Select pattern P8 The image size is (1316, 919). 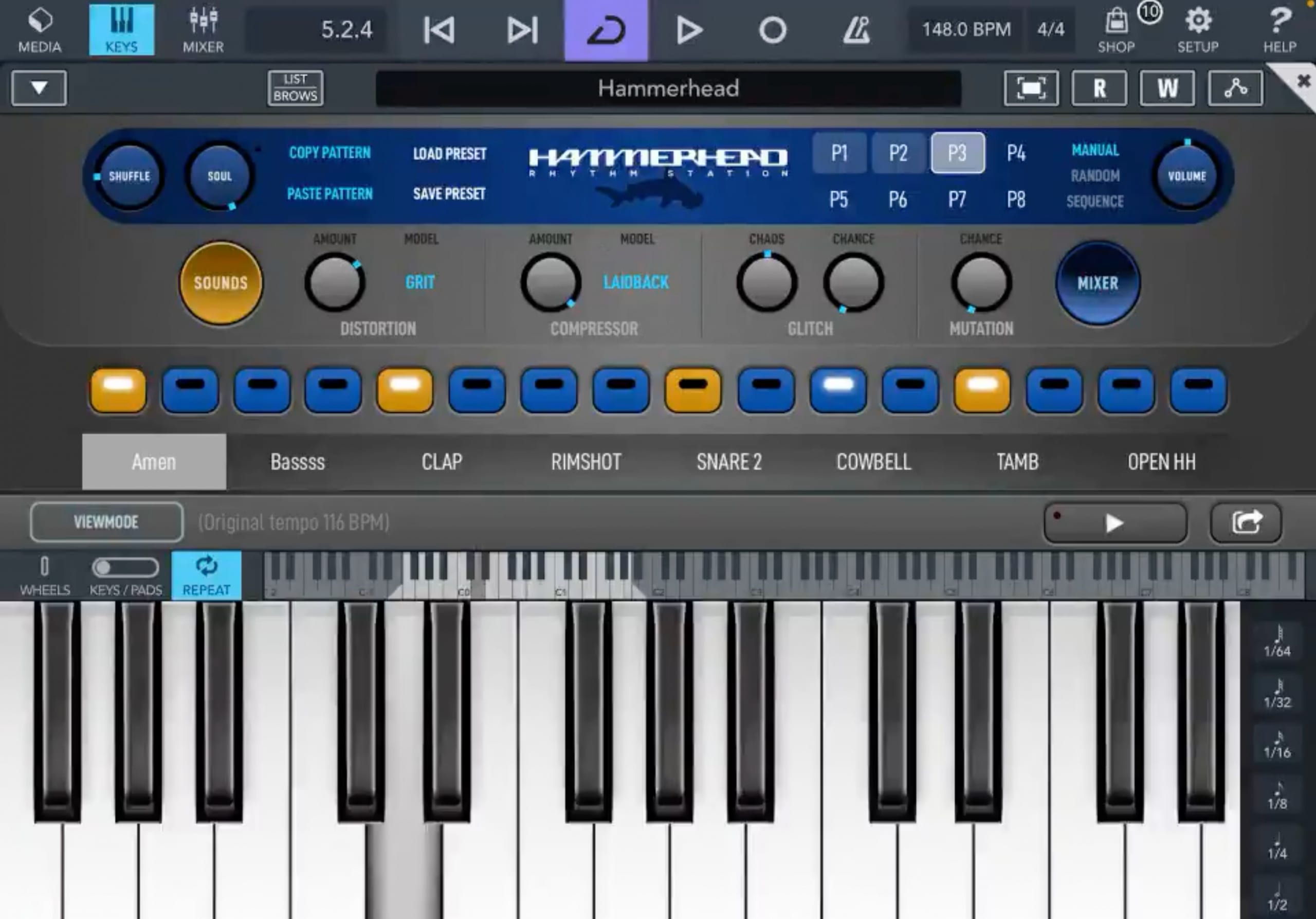coord(1016,200)
